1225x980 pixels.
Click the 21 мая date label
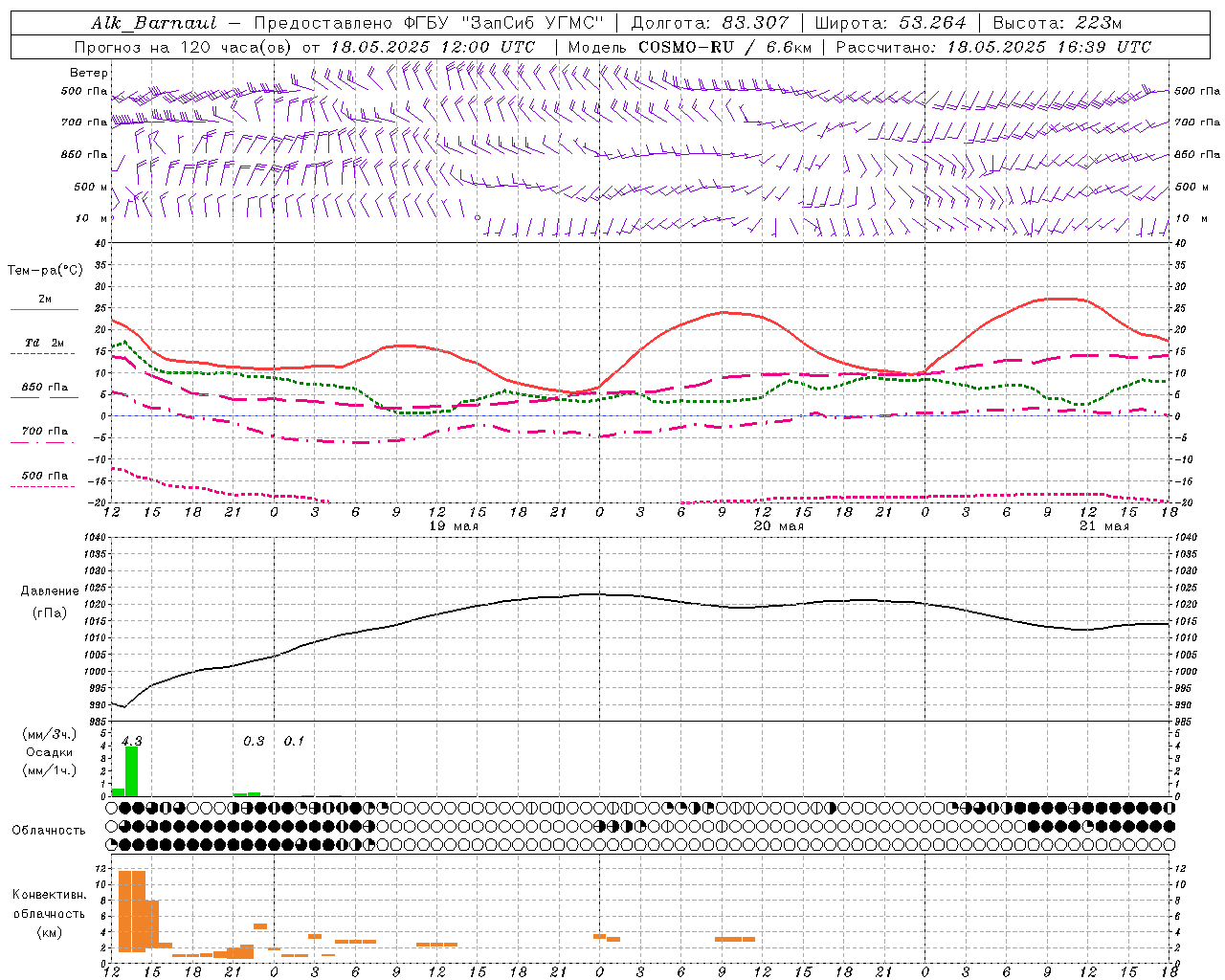(1104, 526)
